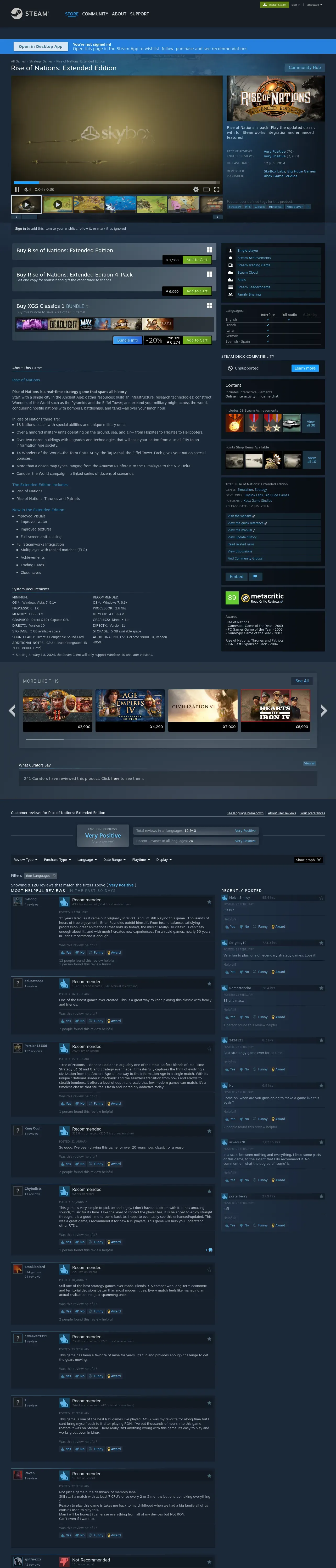The height and width of the screenshot is (1568, 336).
Task: Click the Steam logo
Action: [29, 13]
